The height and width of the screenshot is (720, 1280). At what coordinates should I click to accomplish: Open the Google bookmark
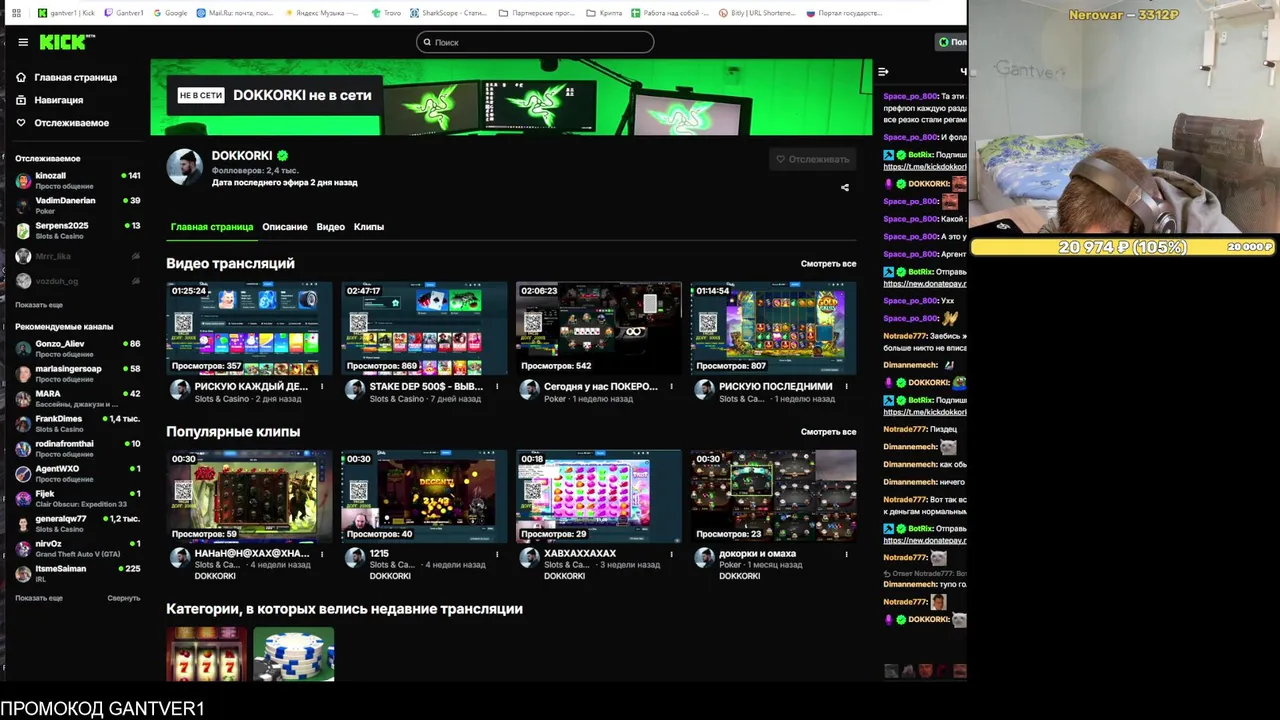170,13
